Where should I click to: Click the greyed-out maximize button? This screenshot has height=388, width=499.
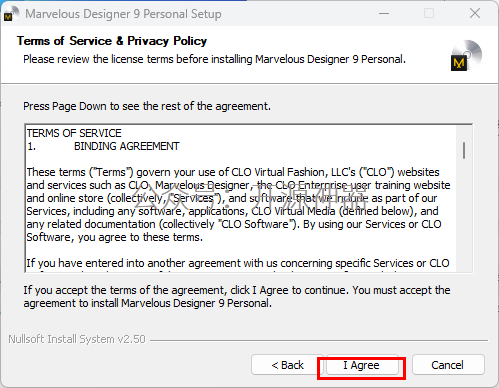tap(429, 14)
